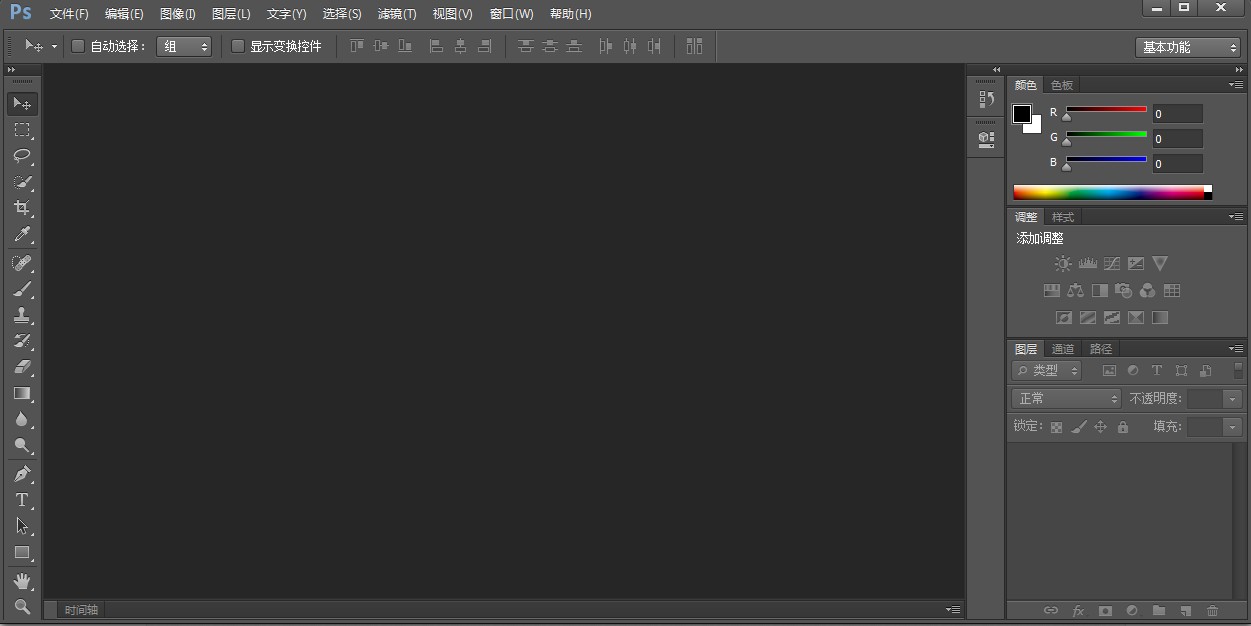Image resolution: width=1251 pixels, height=626 pixels.
Task: Enable the 自动选择 checkbox
Action: point(78,46)
